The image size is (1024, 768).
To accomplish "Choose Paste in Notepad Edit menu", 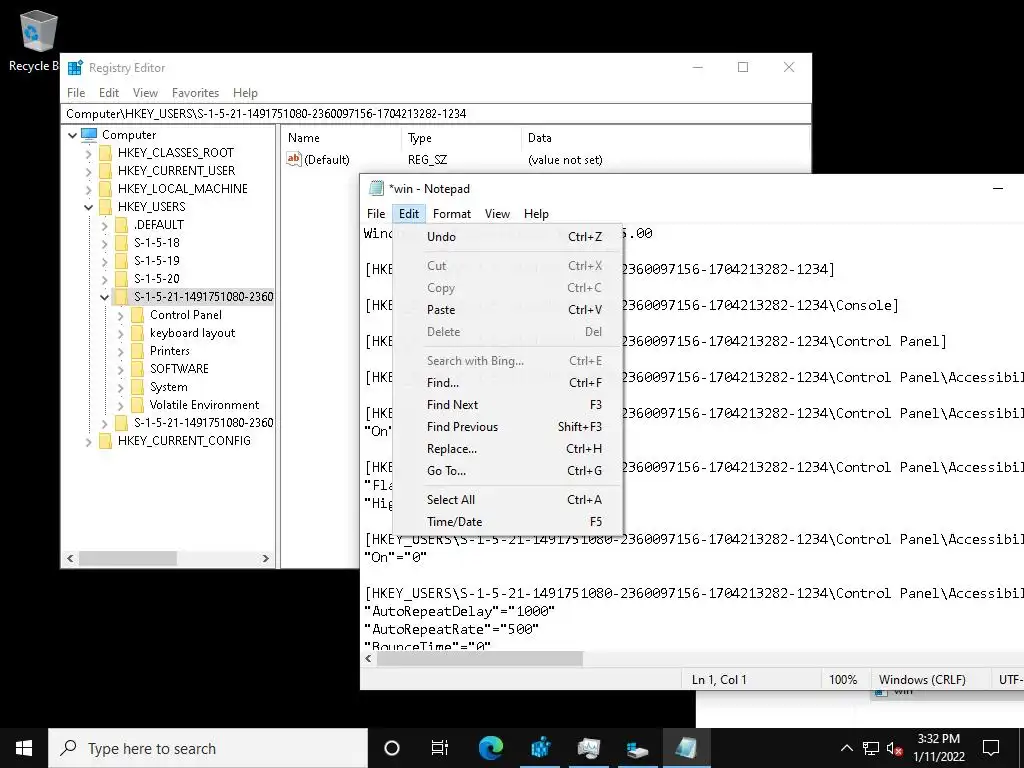I will [508, 310].
